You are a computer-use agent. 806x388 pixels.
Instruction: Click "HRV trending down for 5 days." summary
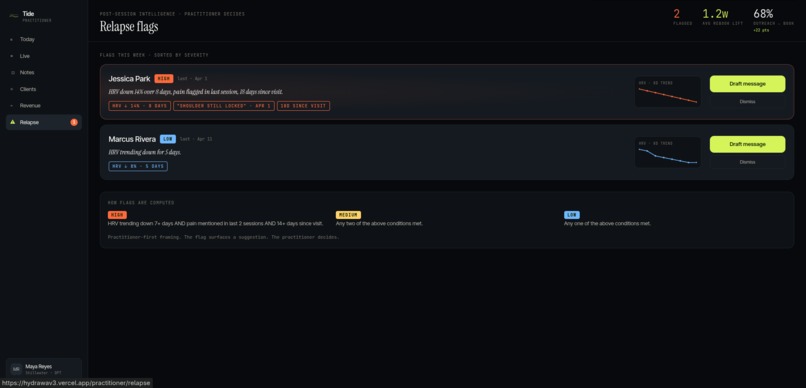[144, 153]
